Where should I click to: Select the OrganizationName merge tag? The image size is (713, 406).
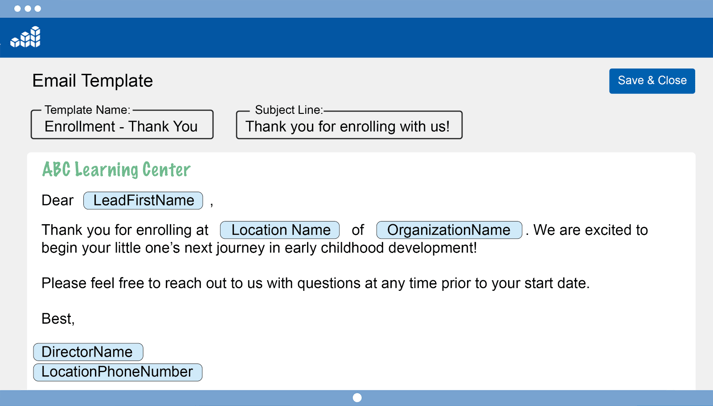click(449, 230)
